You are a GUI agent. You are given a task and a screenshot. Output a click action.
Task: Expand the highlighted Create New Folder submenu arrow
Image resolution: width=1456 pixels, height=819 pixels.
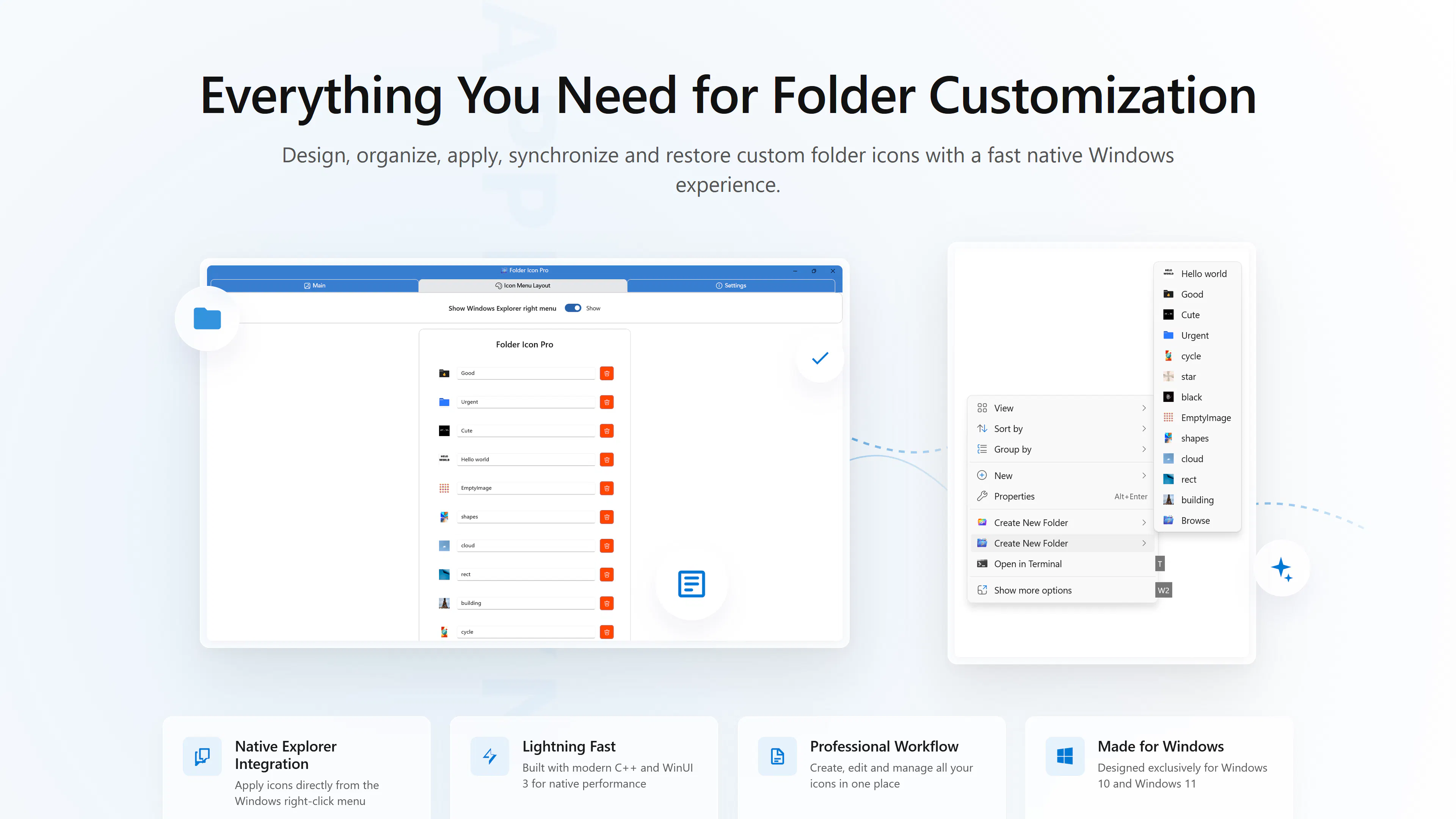pyautogui.click(x=1144, y=543)
